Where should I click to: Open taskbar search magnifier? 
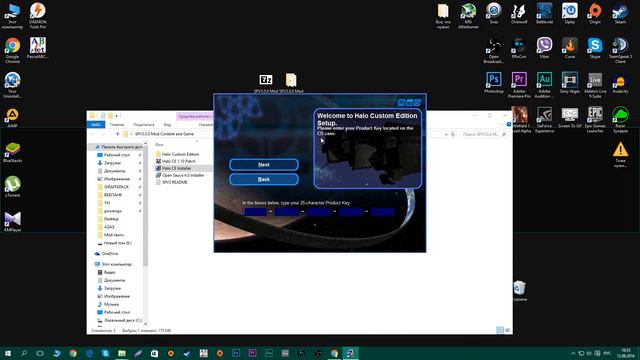[24, 353]
